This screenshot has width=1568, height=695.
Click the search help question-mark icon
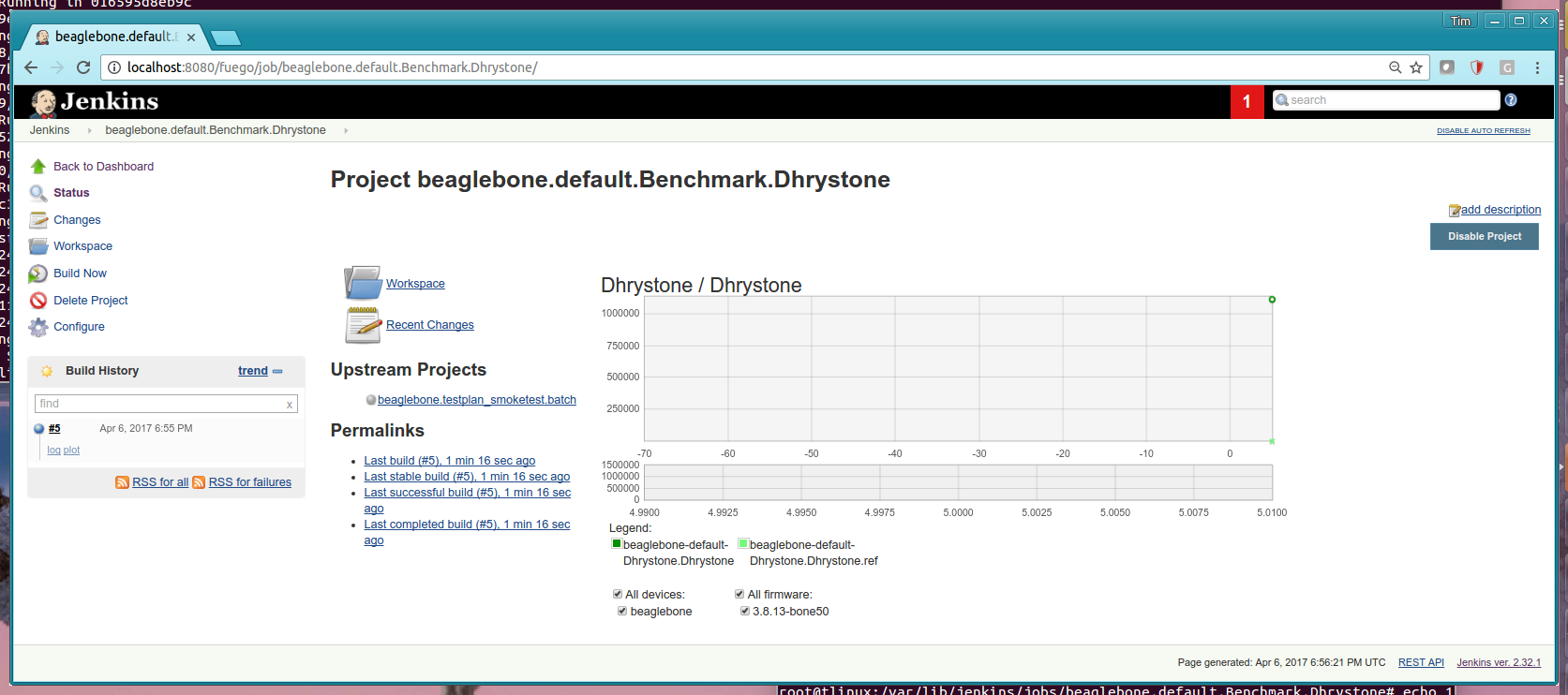[1511, 100]
